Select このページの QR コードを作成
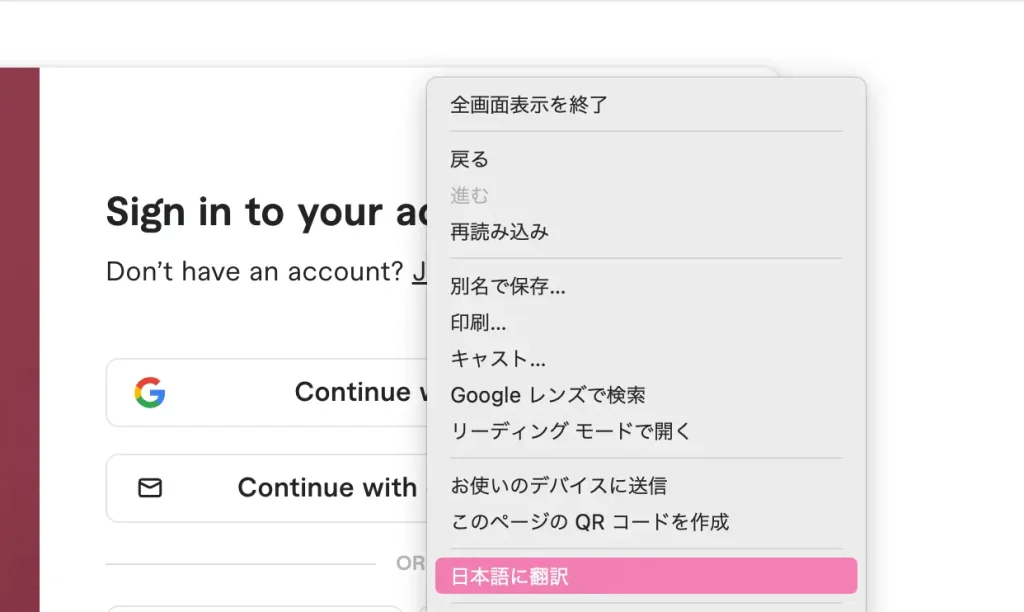 pyautogui.click(x=589, y=522)
